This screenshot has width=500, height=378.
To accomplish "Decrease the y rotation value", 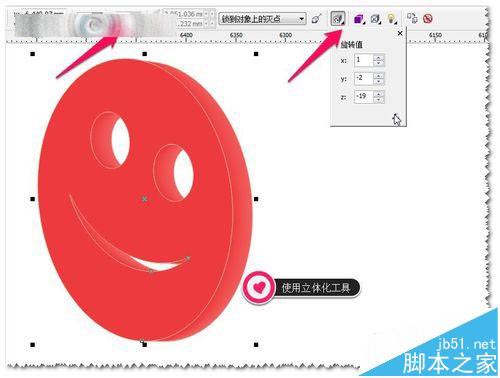I will coord(379,82).
